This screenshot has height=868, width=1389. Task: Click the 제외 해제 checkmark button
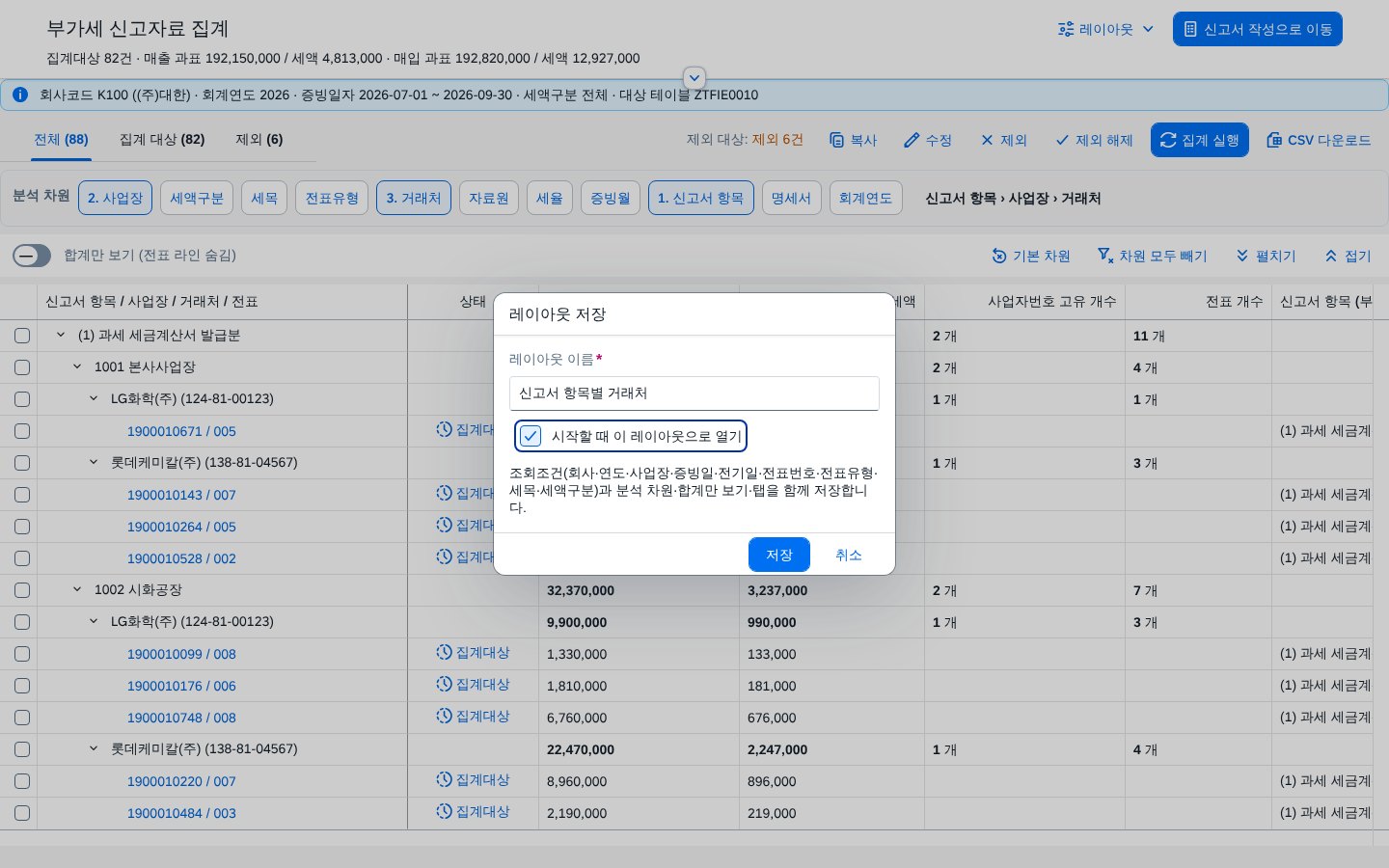(x=1094, y=140)
